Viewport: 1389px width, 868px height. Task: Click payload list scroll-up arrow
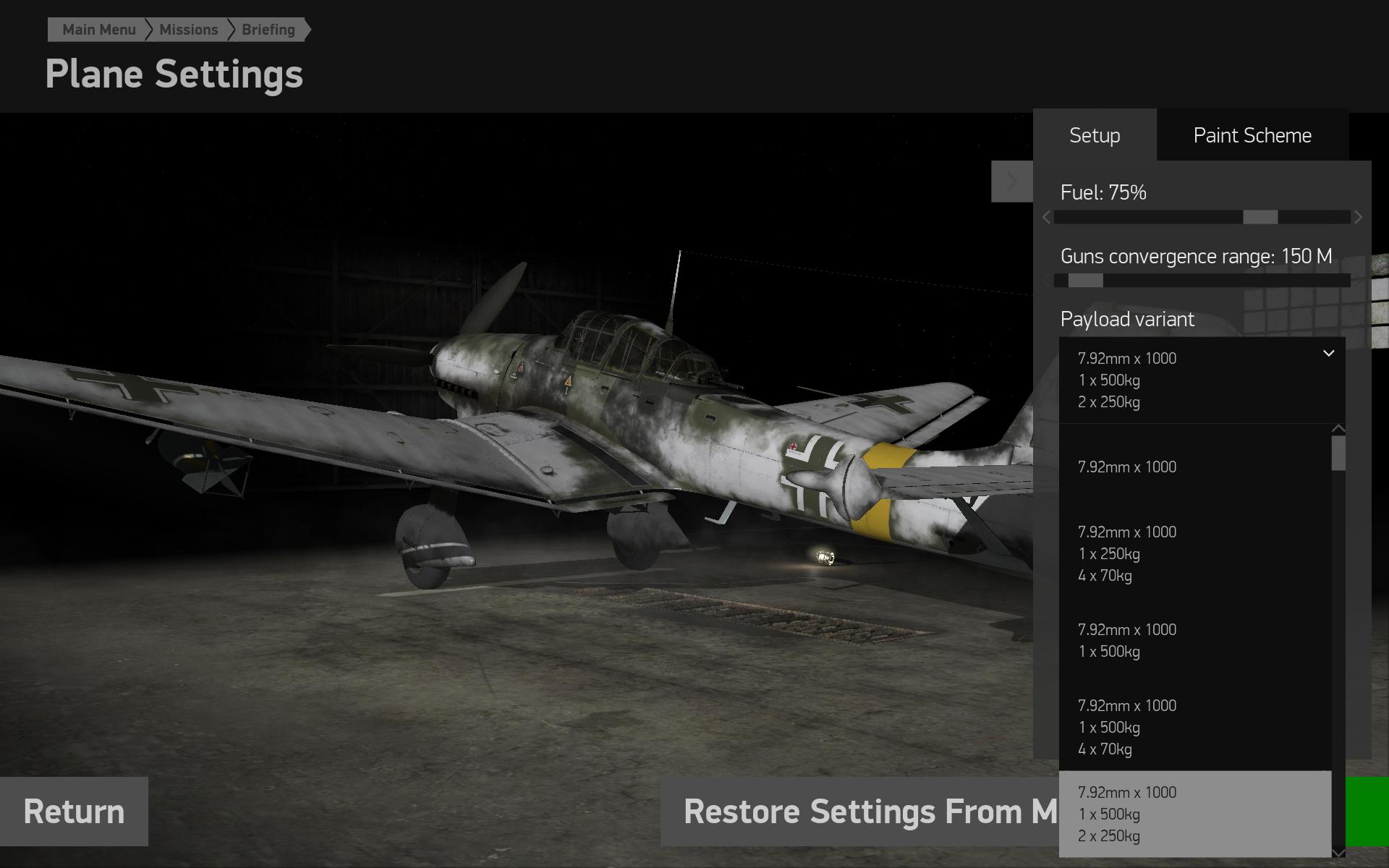click(x=1338, y=429)
